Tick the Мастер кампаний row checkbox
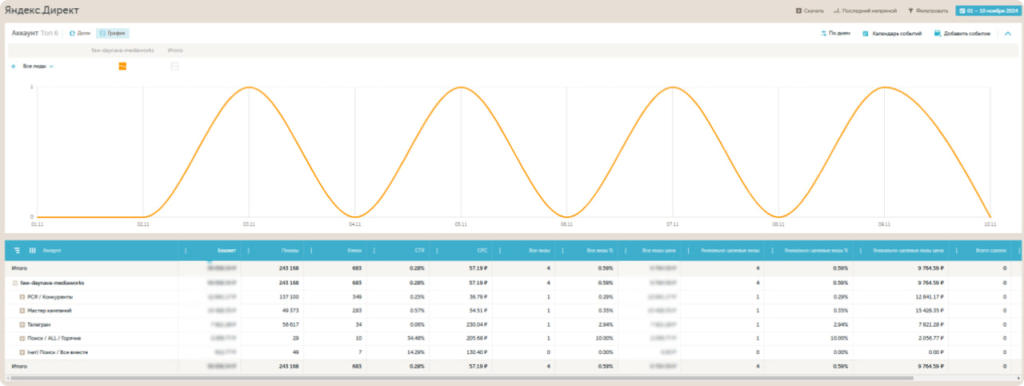Viewport: 1024px width, 386px height. point(22,310)
